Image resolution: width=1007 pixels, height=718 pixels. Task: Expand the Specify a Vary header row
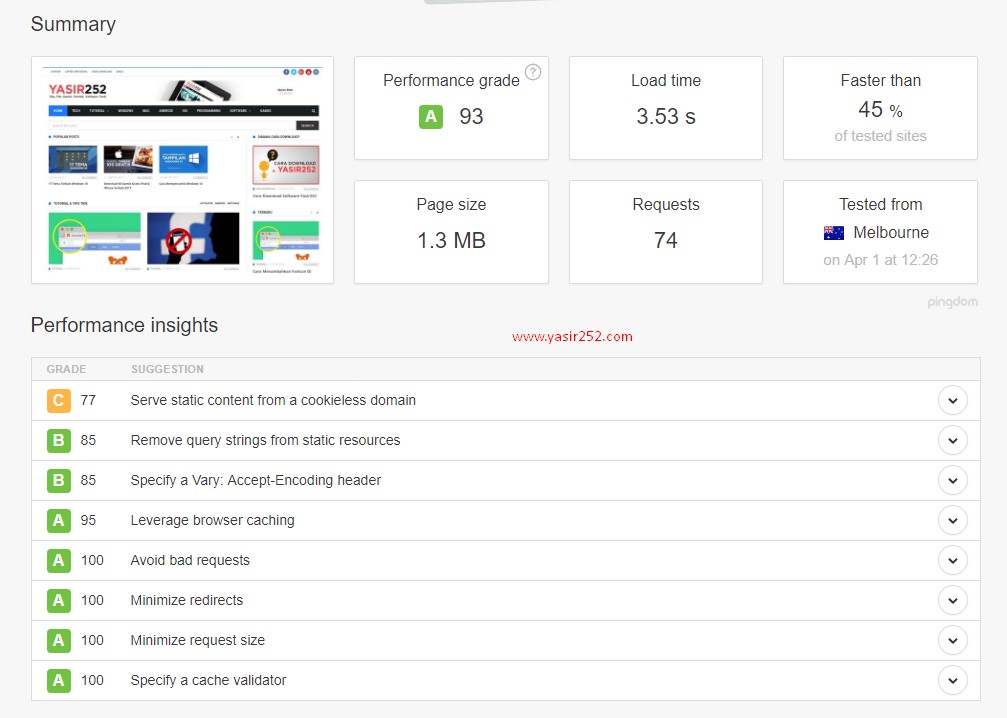953,480
